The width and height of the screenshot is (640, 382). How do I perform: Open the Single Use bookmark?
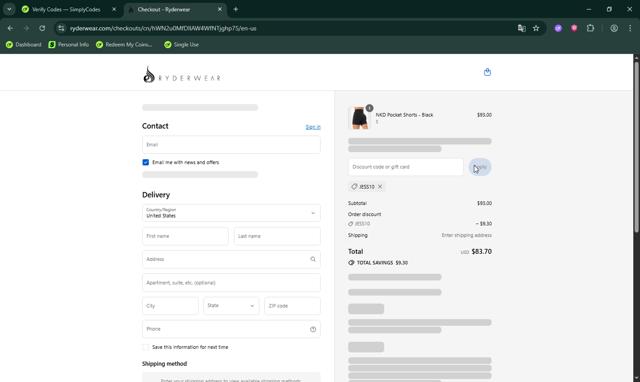pos(181,44)
